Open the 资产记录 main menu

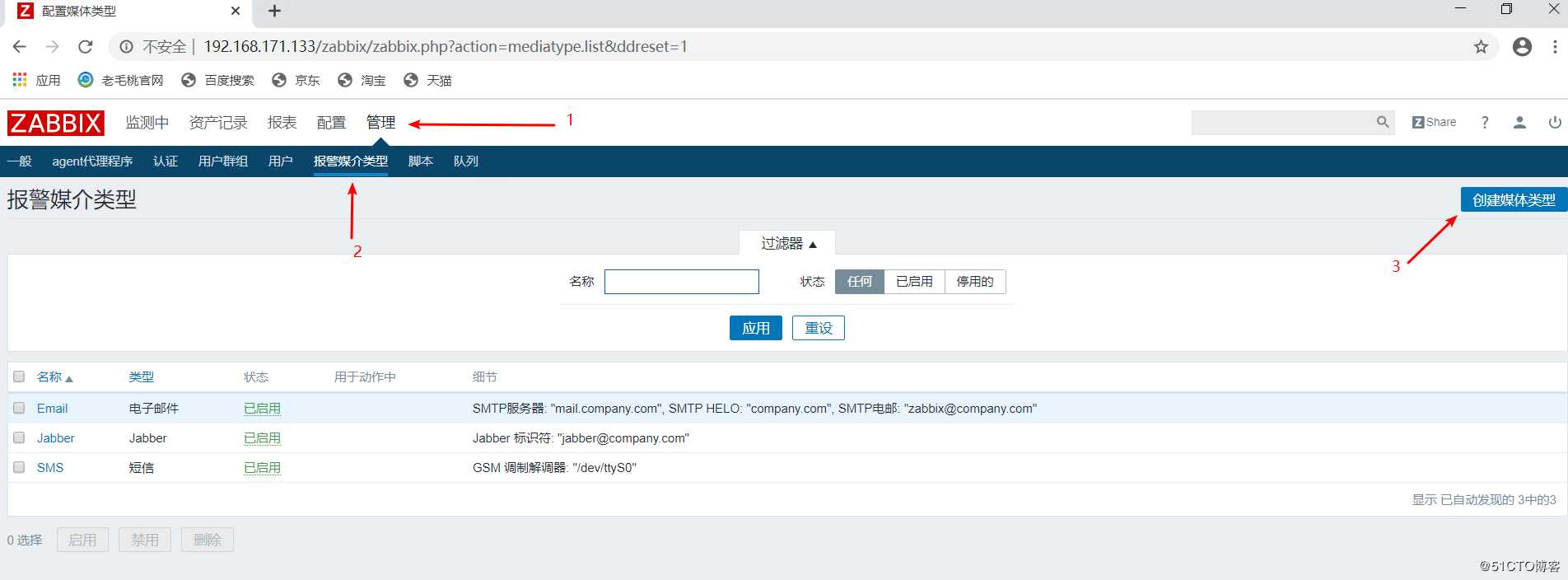pyautogui.click(x=218, y=123)
